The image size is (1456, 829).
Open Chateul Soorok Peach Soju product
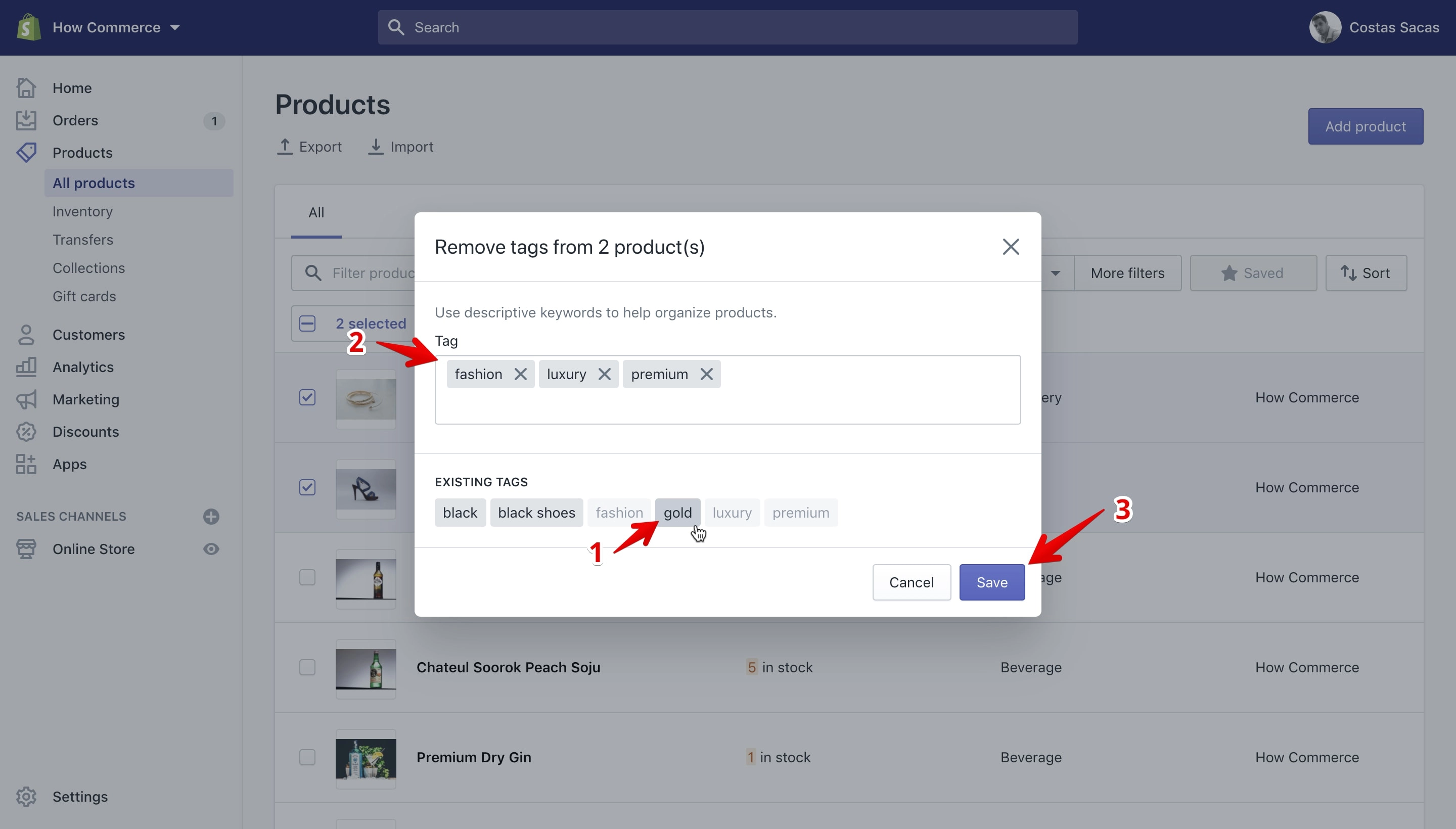point(508,667)
